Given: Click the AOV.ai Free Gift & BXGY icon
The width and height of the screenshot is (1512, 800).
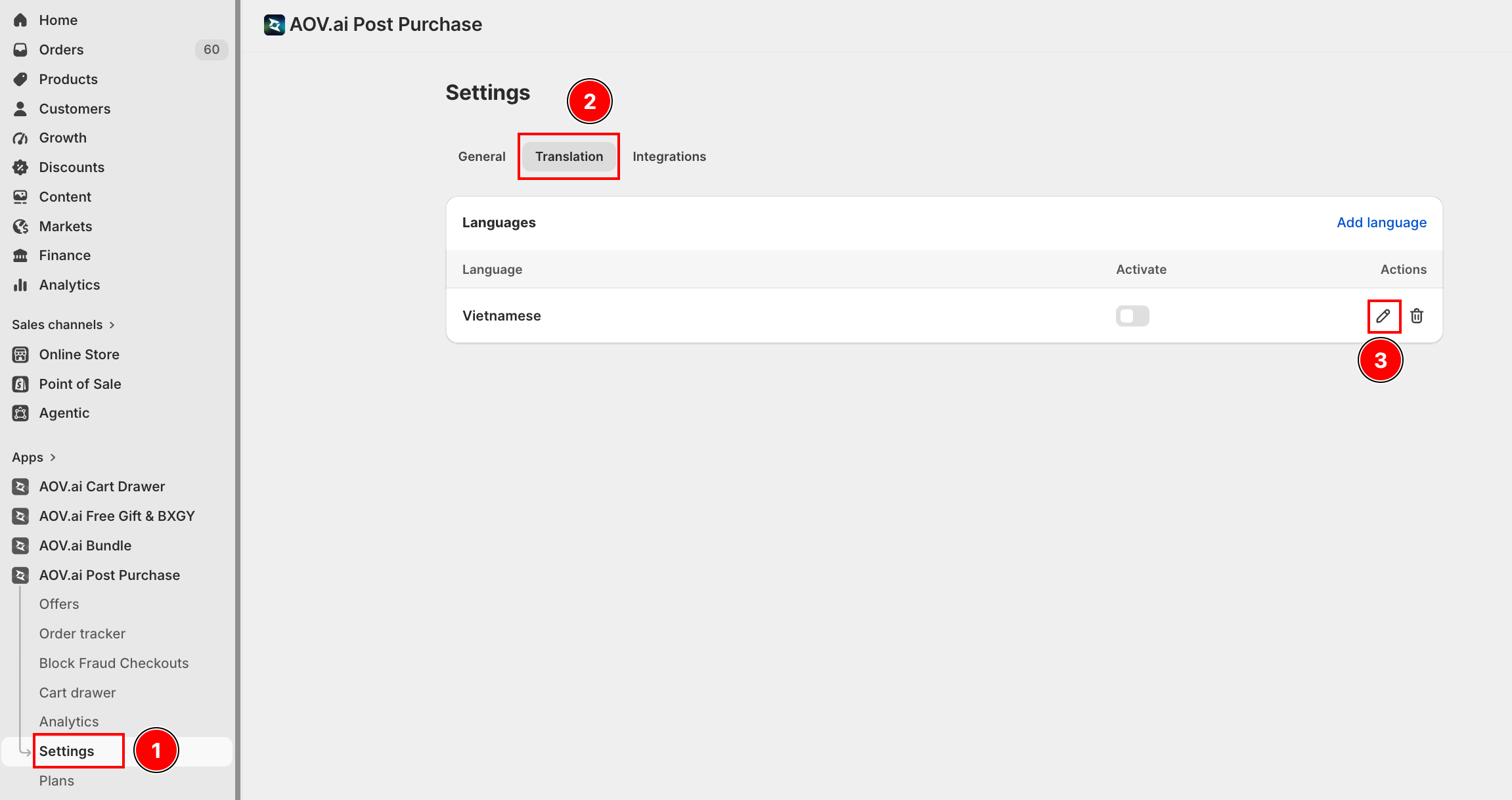Looking at the screenshot, I should (x=20, y=516).
